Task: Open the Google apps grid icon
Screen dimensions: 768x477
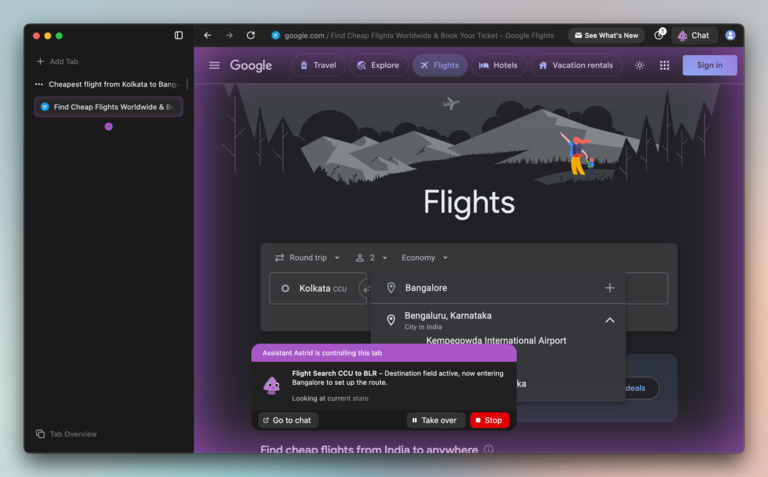Action: (664, 65)
